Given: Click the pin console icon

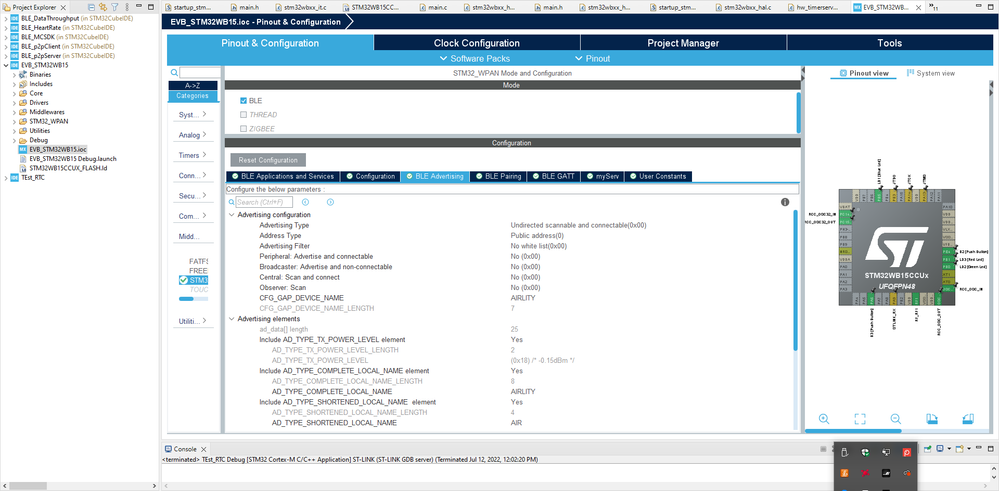Looking at the screenshot, I should [x=928, y=449].
